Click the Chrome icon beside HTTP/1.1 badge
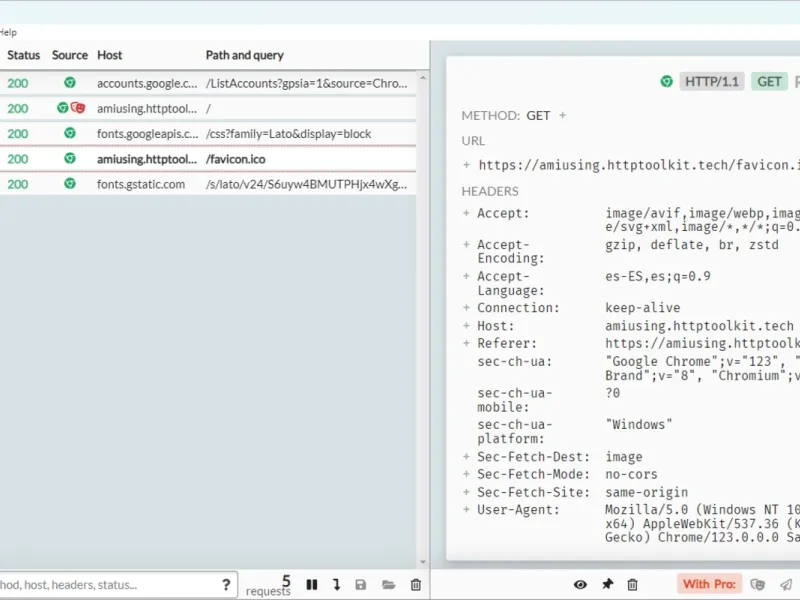The image size is (800, 600). 666,82
